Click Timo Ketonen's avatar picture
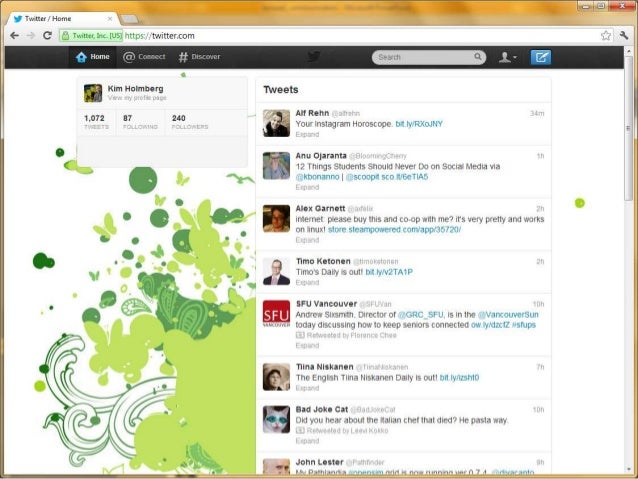Viewport: 638px width, 479px height. pos(276,271)
